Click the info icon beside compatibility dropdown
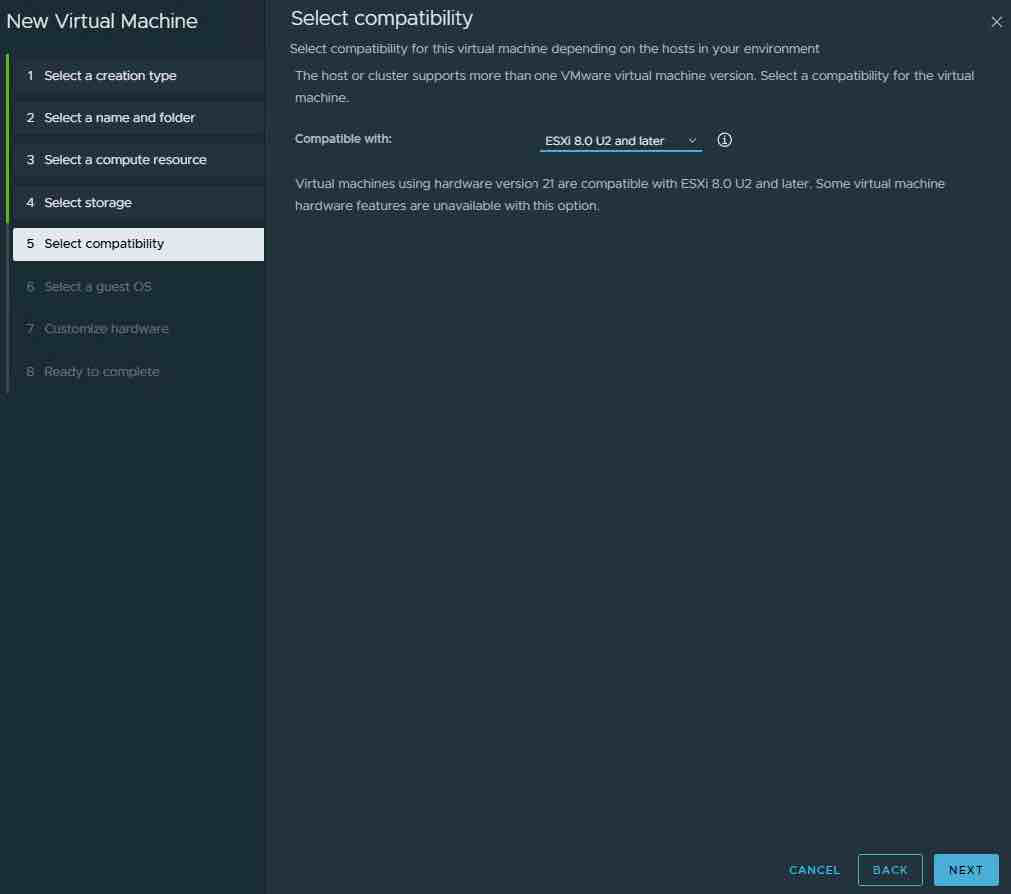1011x894 pixels. [x=725, y=140]
